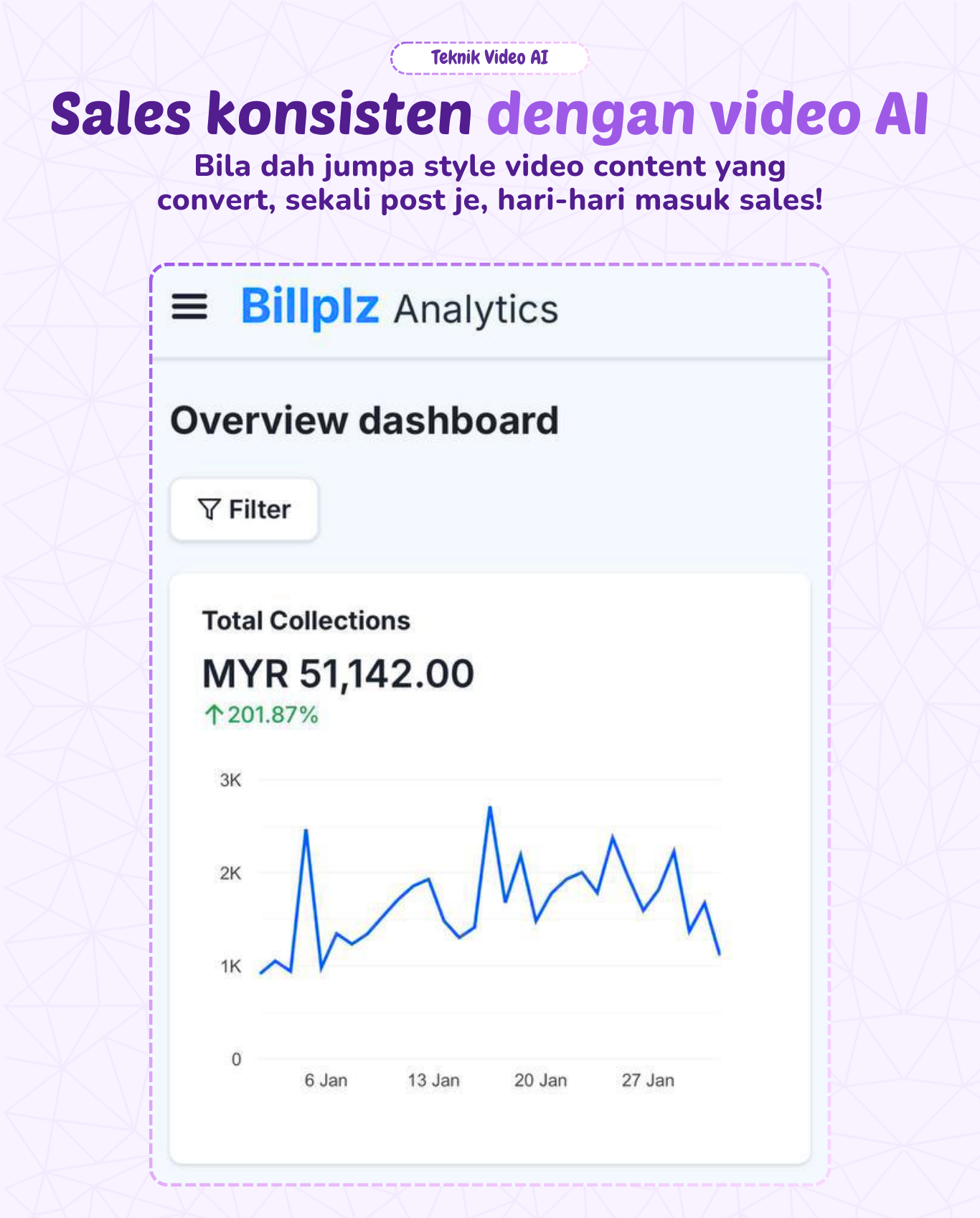Click the 201.87% growth percentage
980x1218 pixels.
[x=273, y=715]
